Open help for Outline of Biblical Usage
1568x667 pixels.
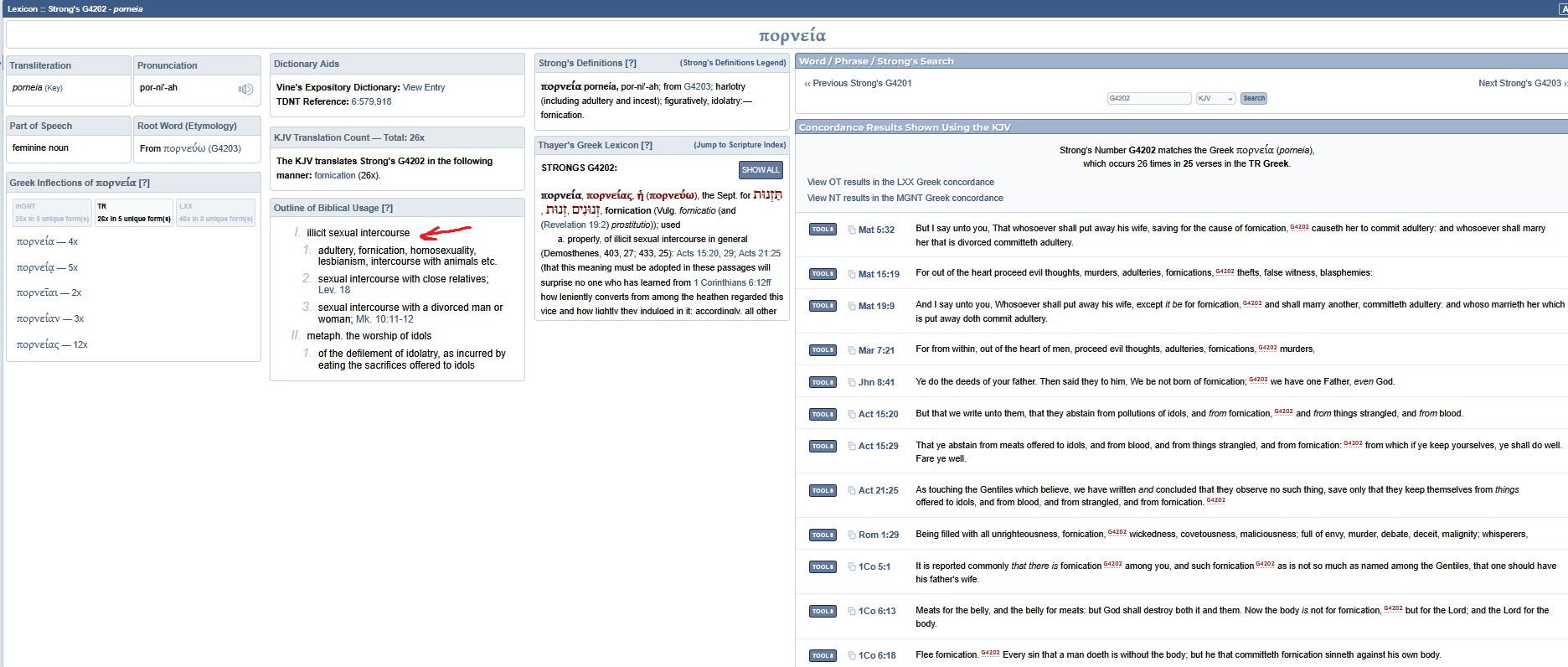click(387, 208)
